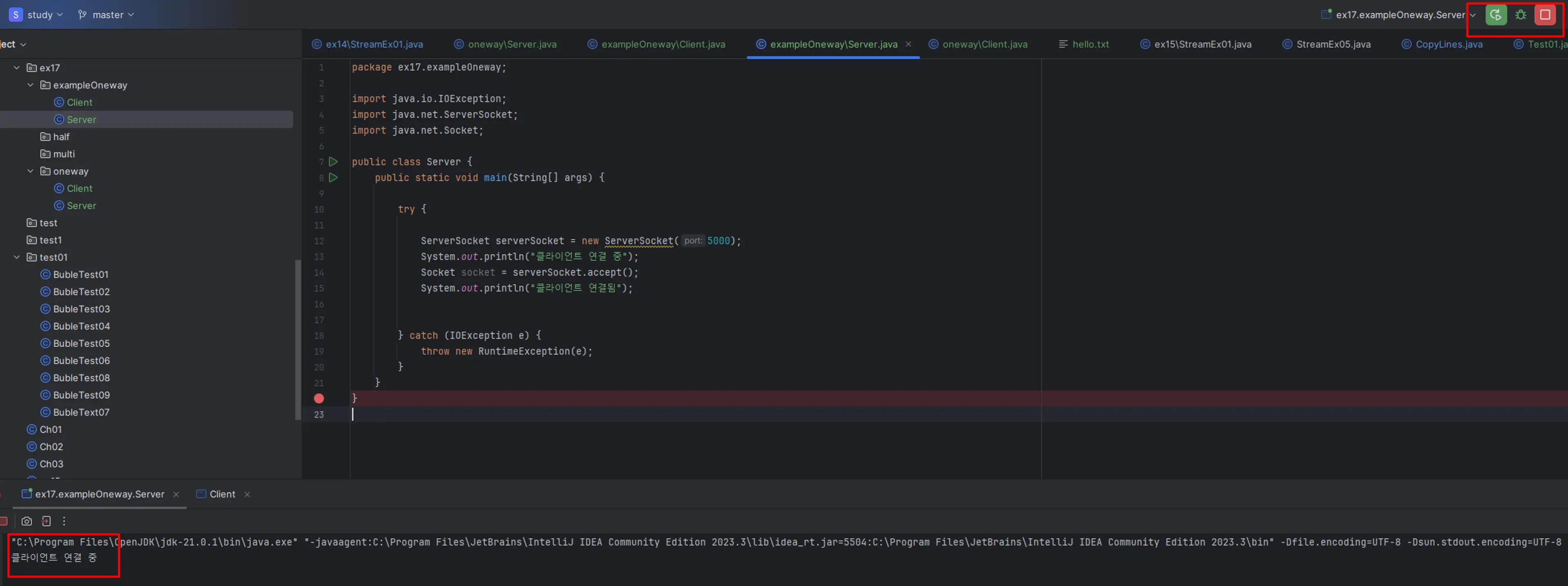
Task: Open BubleTest03 class
Action: (75, 309)
